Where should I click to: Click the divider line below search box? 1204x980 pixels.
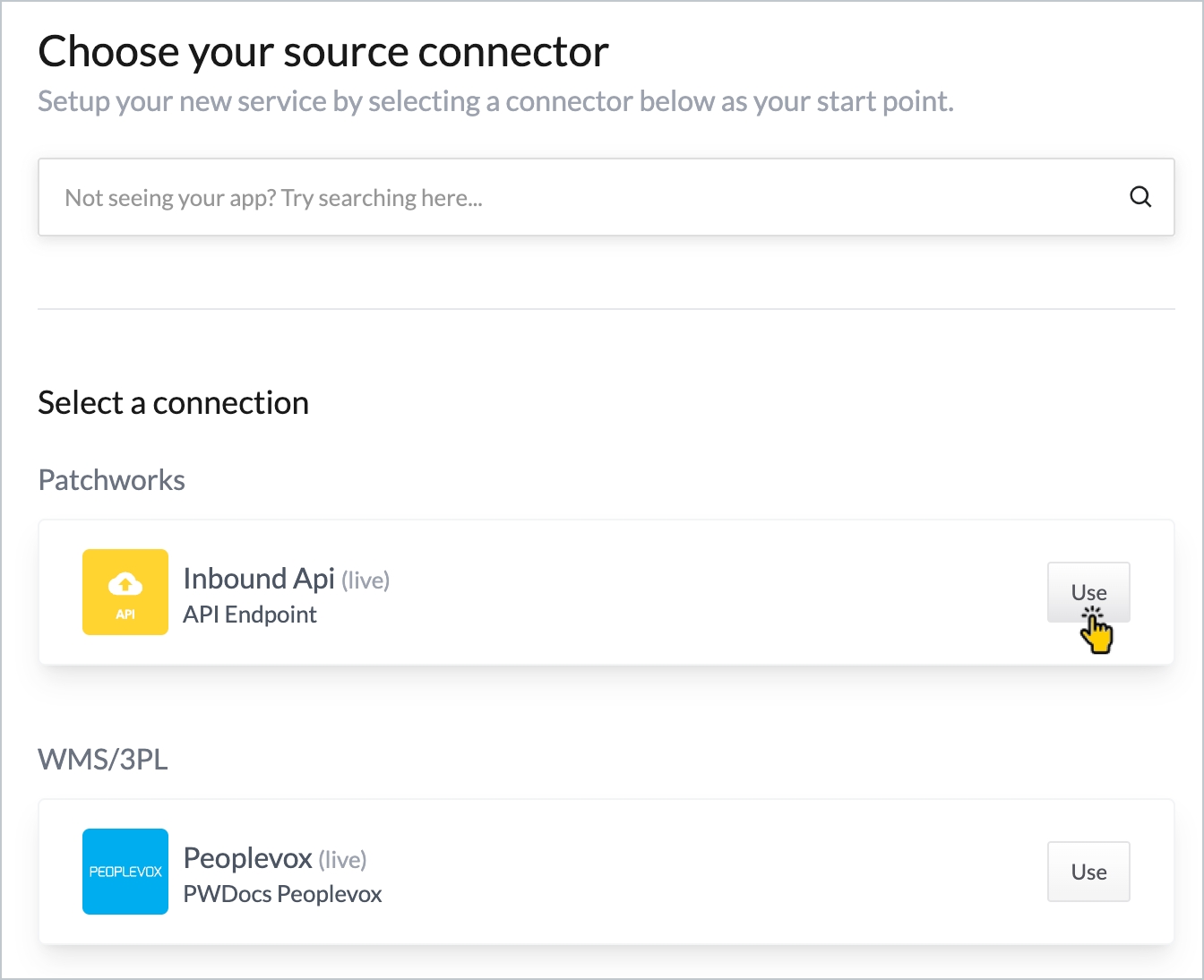pos(606,309)
